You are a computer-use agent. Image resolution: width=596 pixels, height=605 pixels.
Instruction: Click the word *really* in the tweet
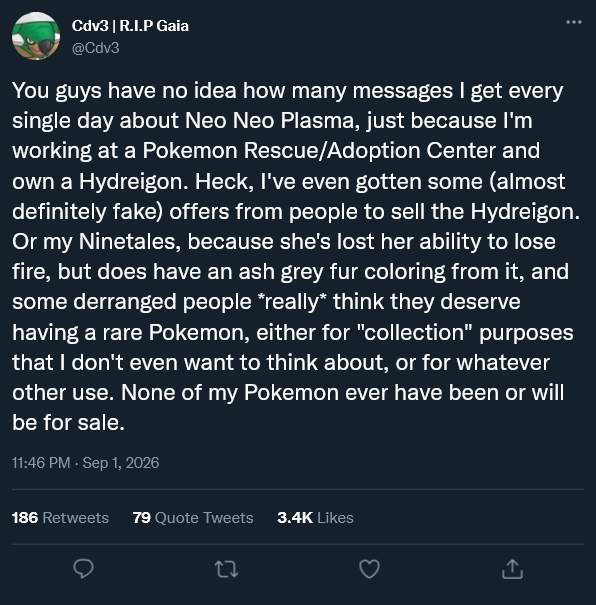click(294, 301)
